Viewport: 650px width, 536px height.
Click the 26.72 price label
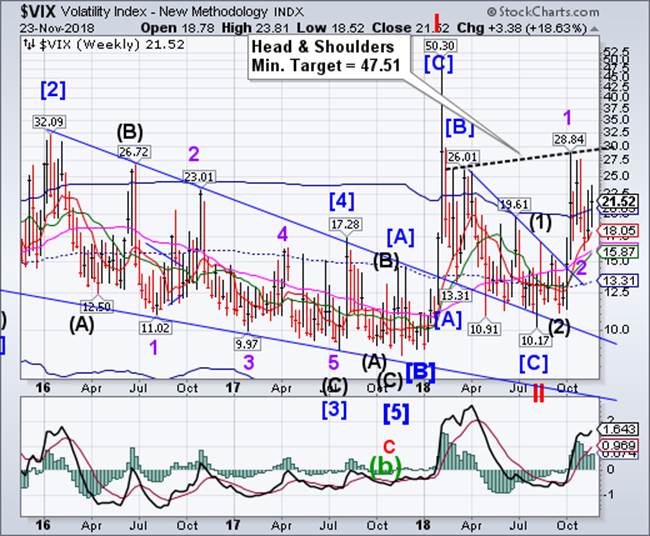[134, 152]
